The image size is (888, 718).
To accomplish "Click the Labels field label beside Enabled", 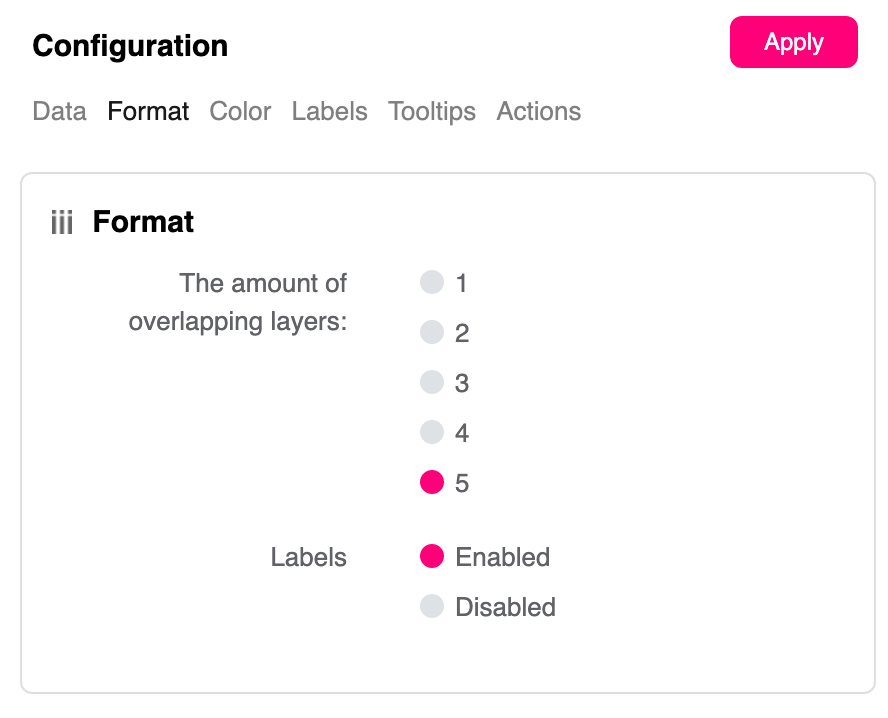I will tap(308, 557).
